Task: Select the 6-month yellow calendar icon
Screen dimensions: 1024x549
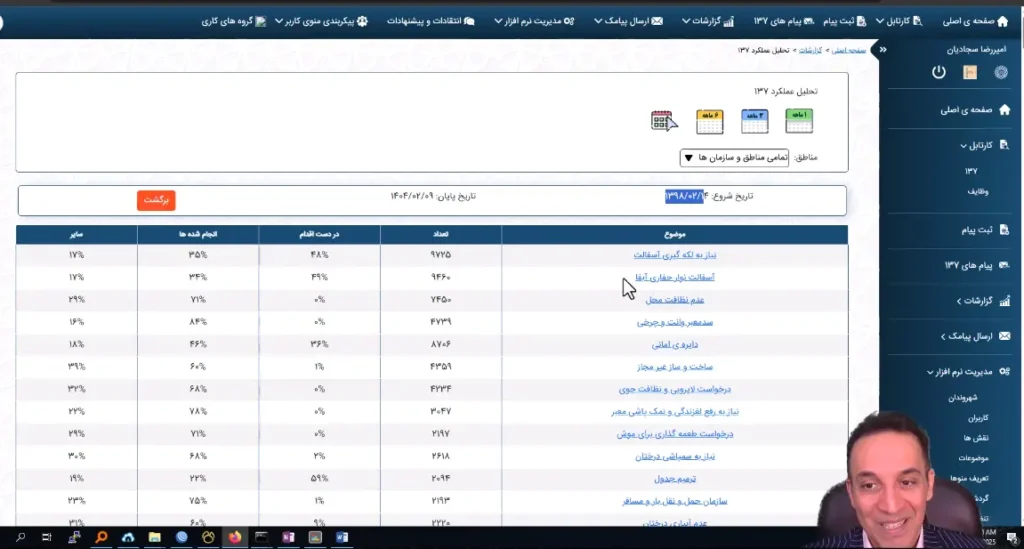Action: [709, 121]
